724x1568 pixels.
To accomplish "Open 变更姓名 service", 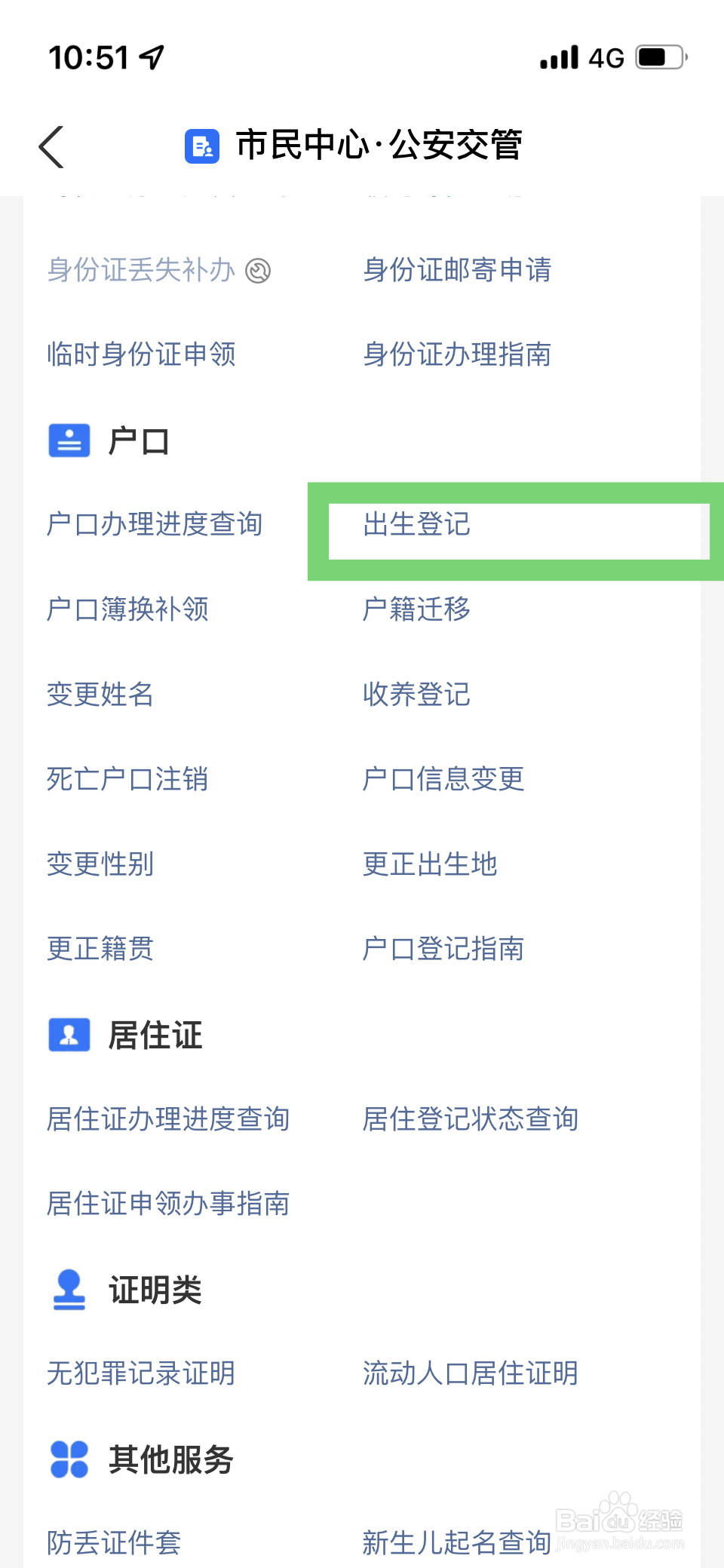I will 100,694.
